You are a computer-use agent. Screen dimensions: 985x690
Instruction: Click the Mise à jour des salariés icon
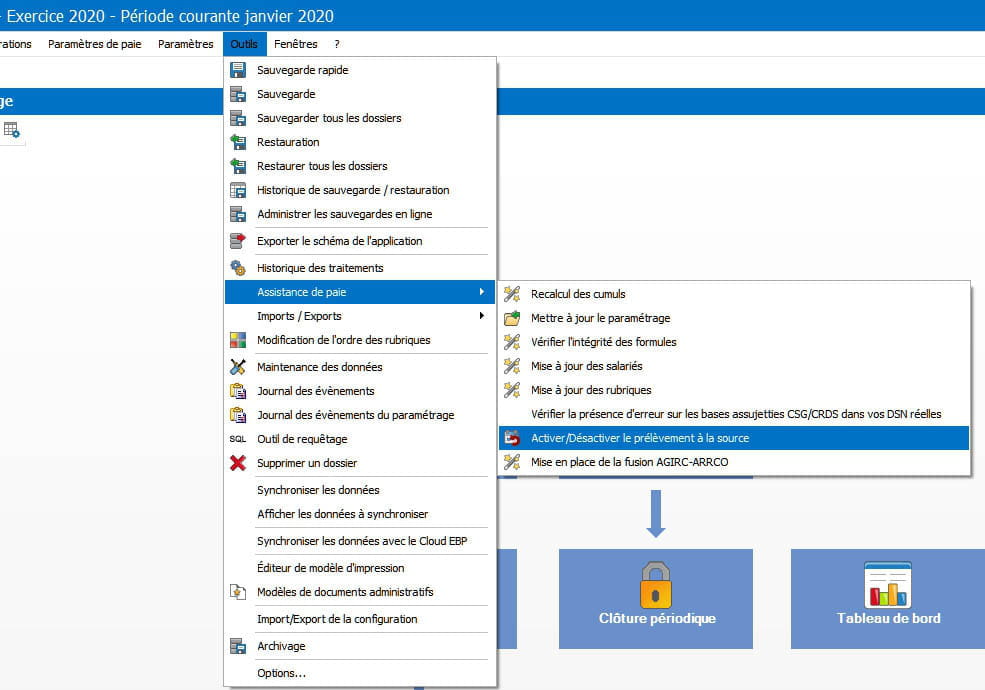(x=512, y=366)
